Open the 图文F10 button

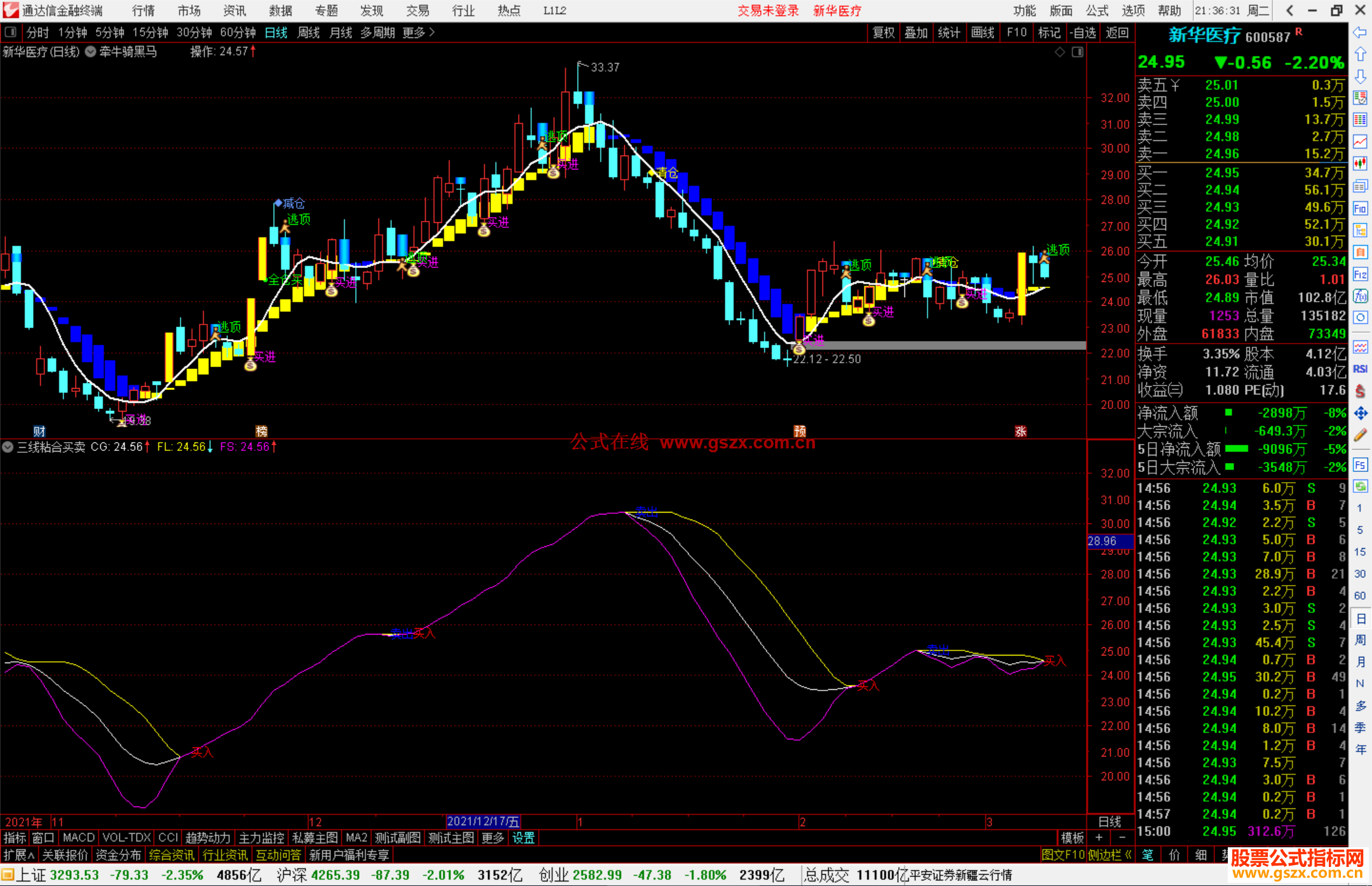1063,855
